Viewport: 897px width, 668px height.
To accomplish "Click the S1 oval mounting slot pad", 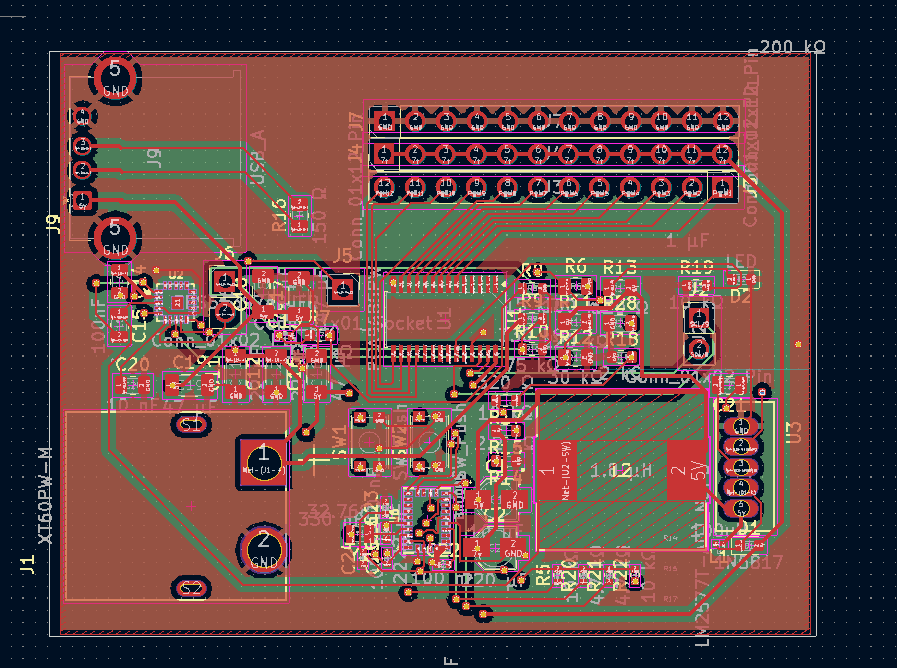I will [x=192, y=425].
